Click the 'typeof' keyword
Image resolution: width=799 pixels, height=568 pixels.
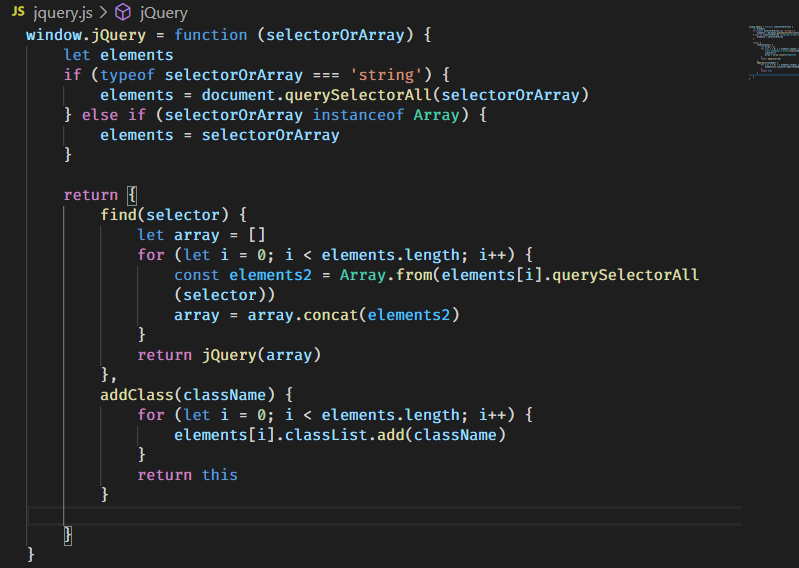(x=127, y=75)
